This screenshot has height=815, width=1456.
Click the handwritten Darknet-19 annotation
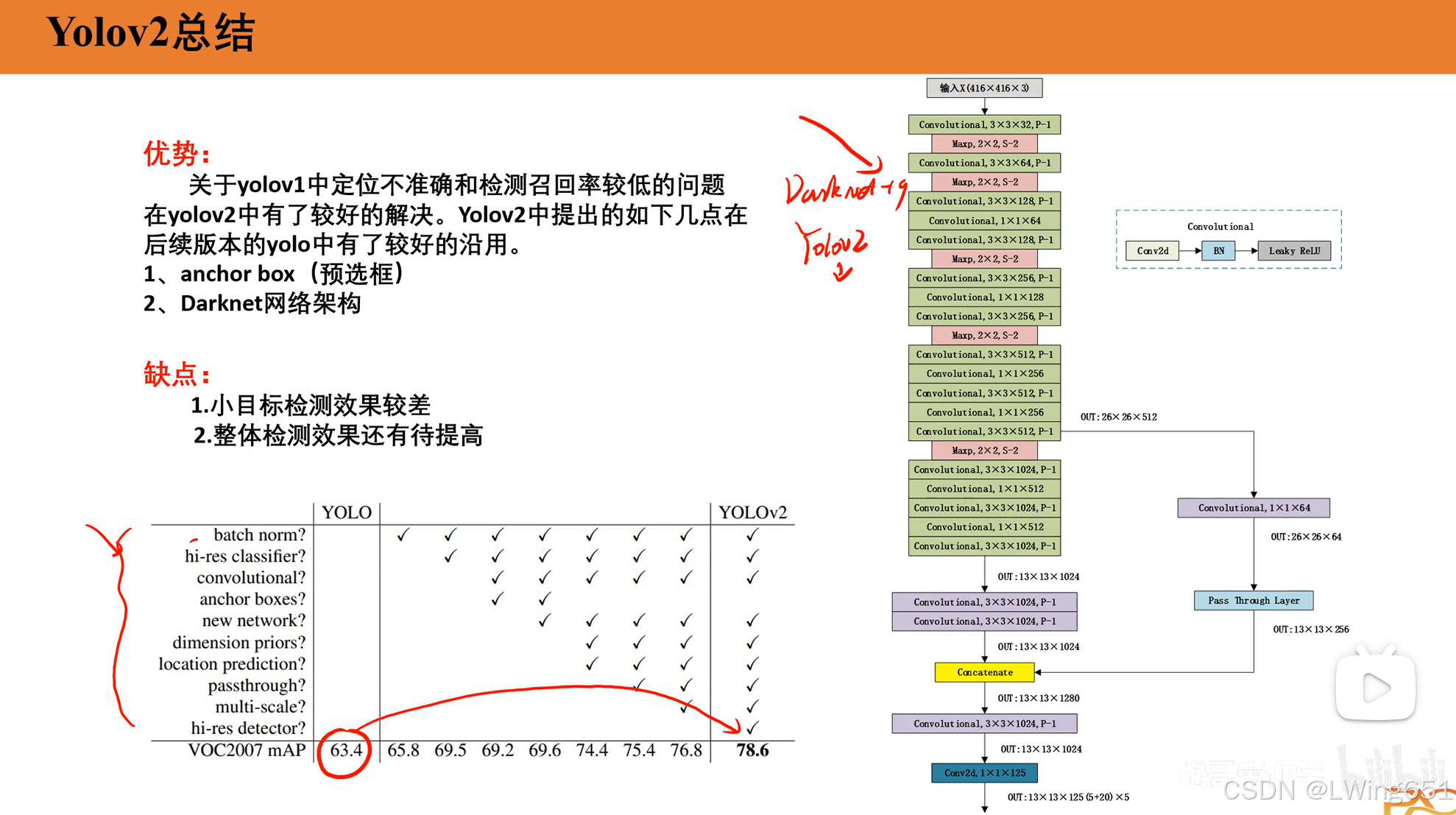(844, 190)
